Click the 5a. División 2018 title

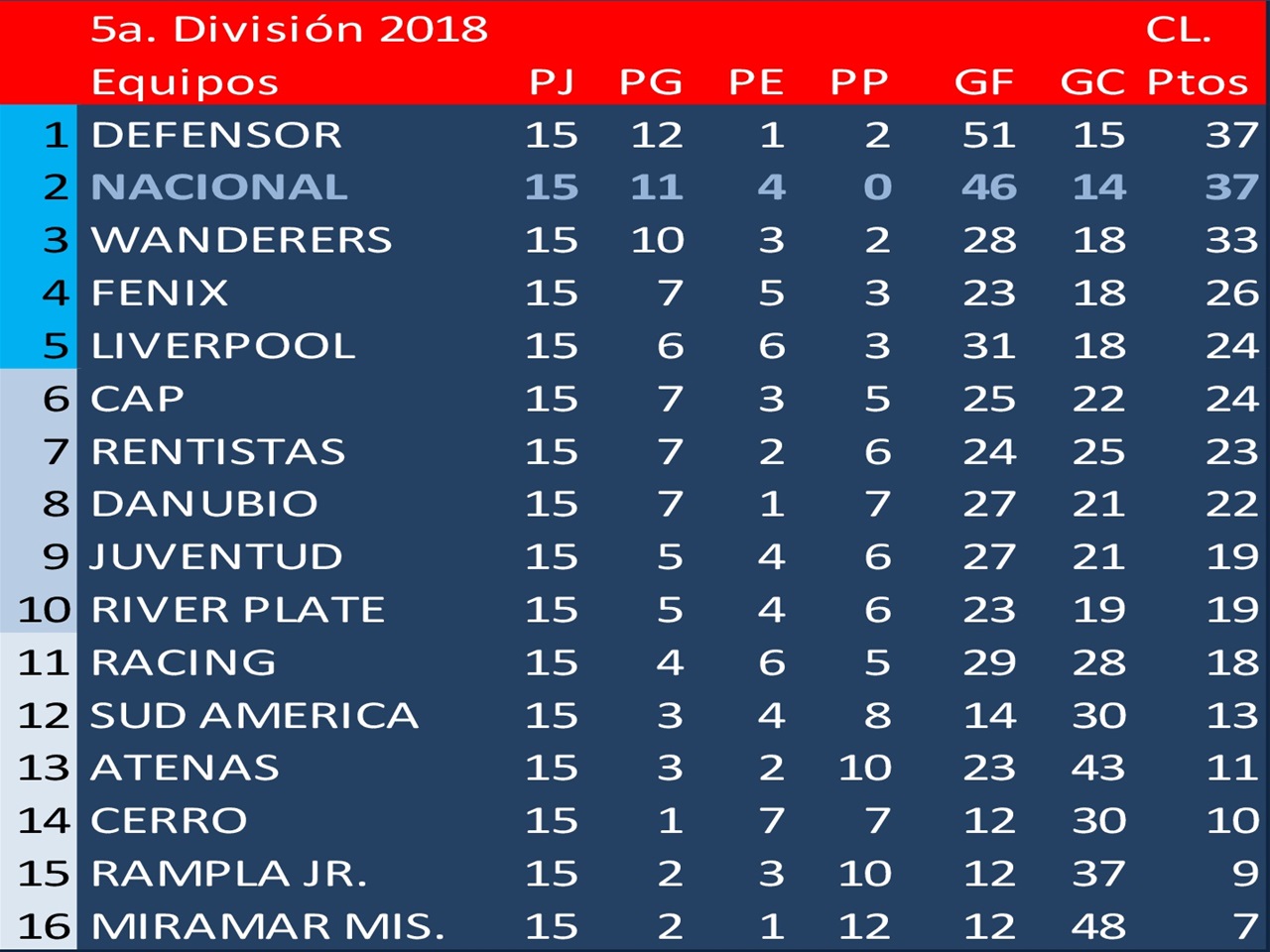click(x=290, y=30)
